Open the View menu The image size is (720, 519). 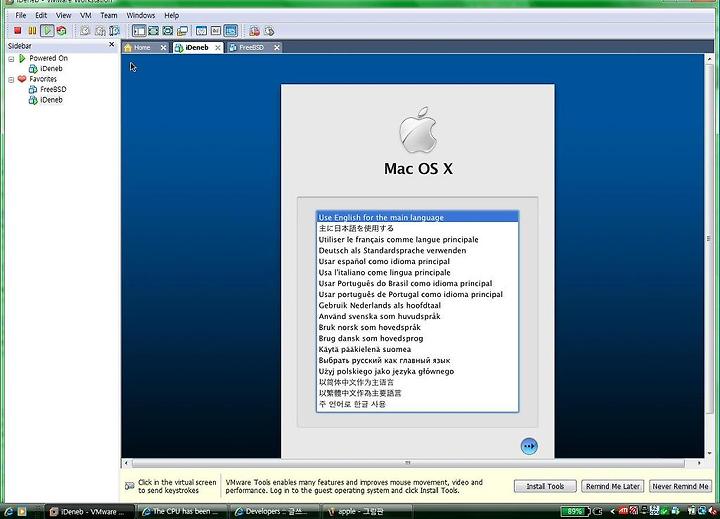[x=63, y=15]
